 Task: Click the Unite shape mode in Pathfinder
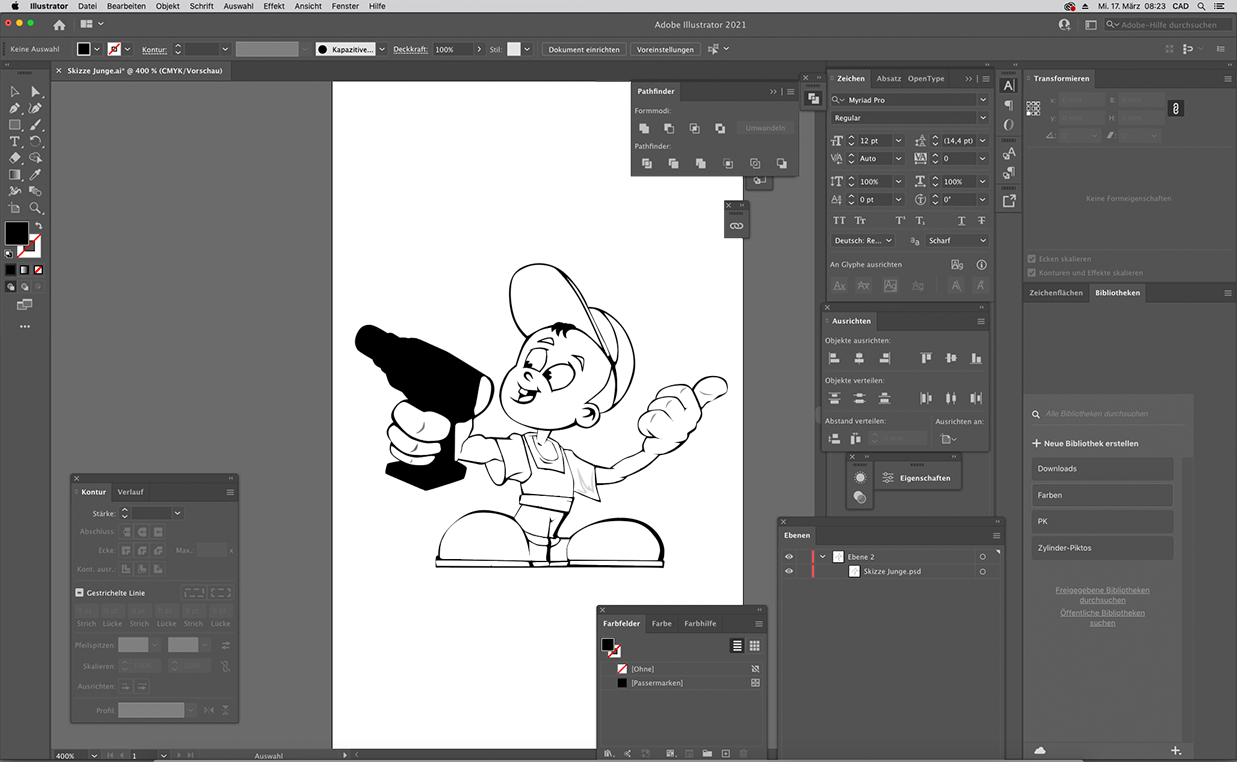coord(644,128)
